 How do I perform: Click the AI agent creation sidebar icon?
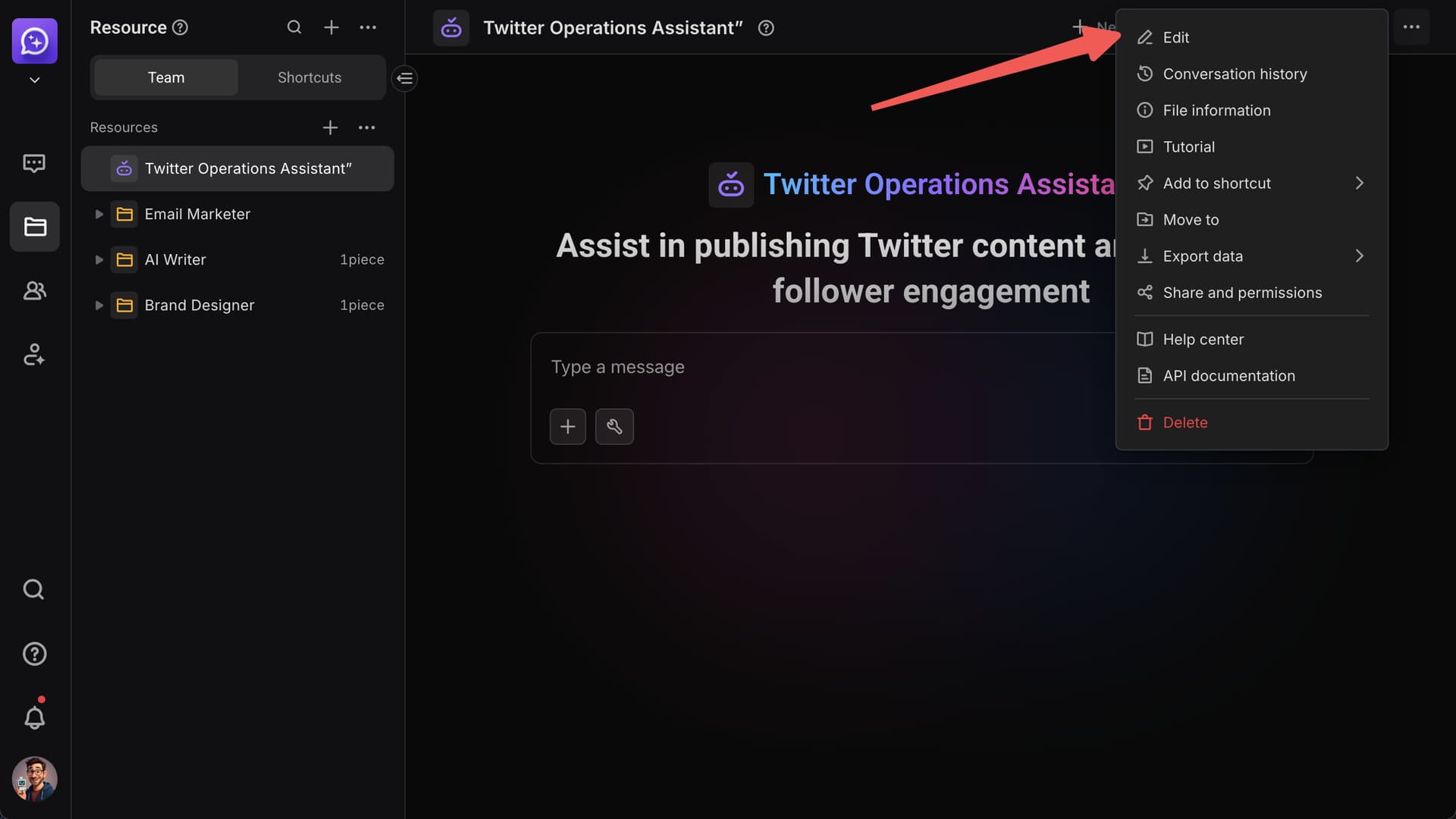coord(34,354)
